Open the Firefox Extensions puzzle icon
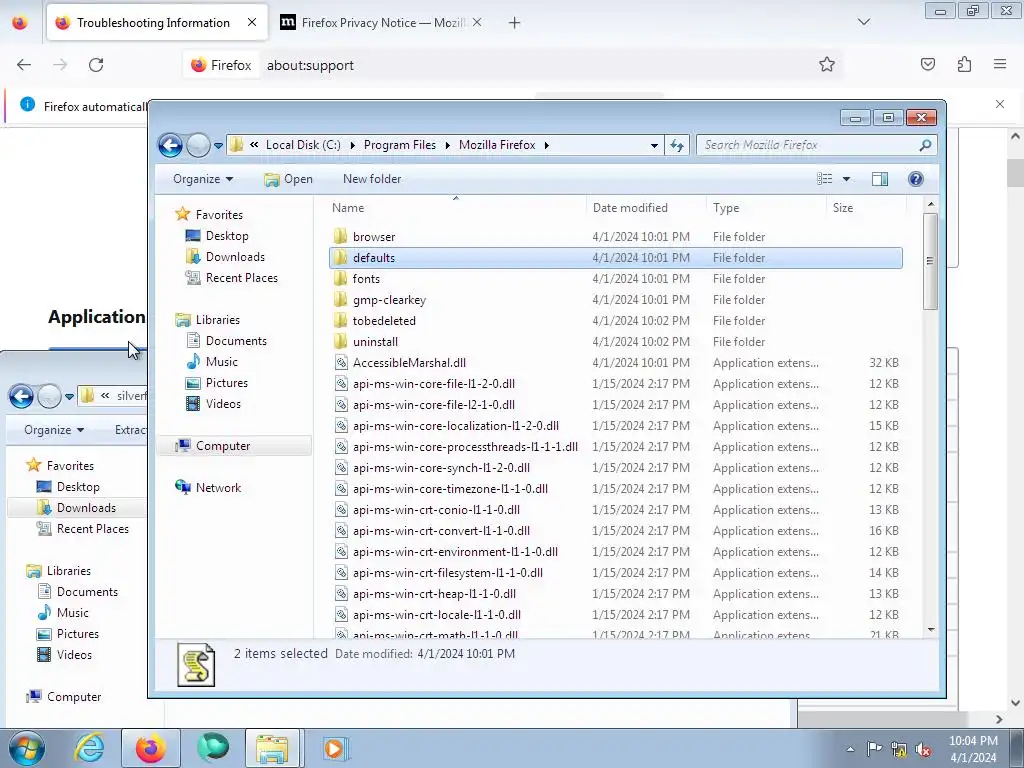This screenshot has height=768, width=1024. click(x=964, y=64)
